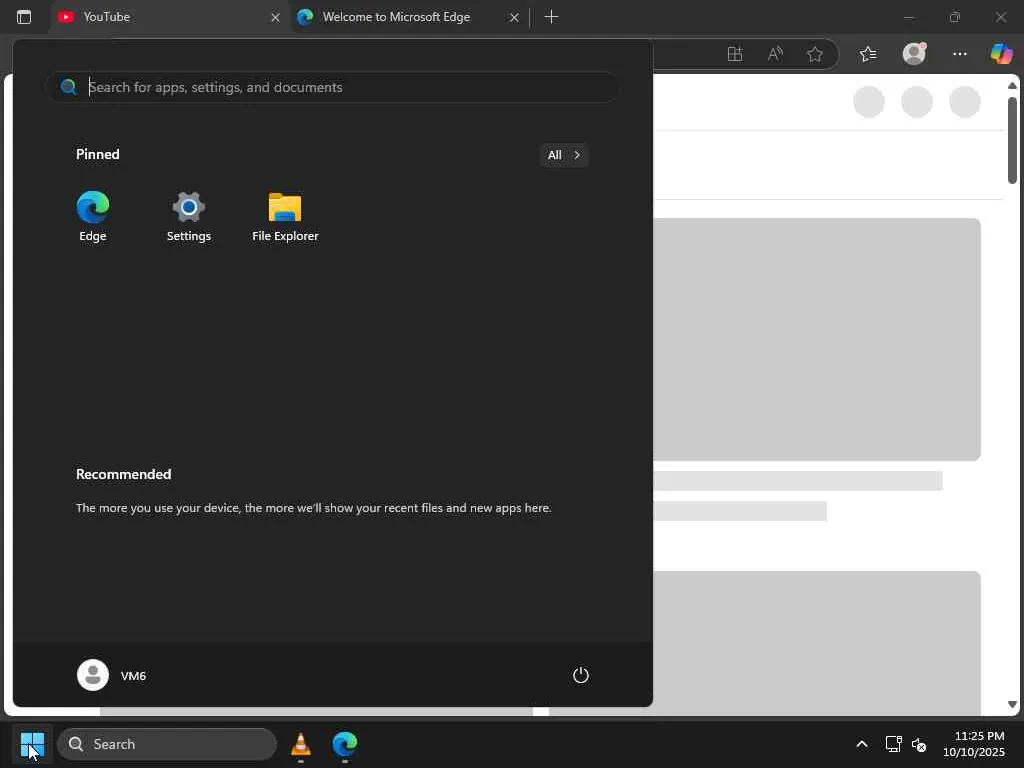Click the Start menu power button
Screen dimensions: 1024x768
point(581,675)
